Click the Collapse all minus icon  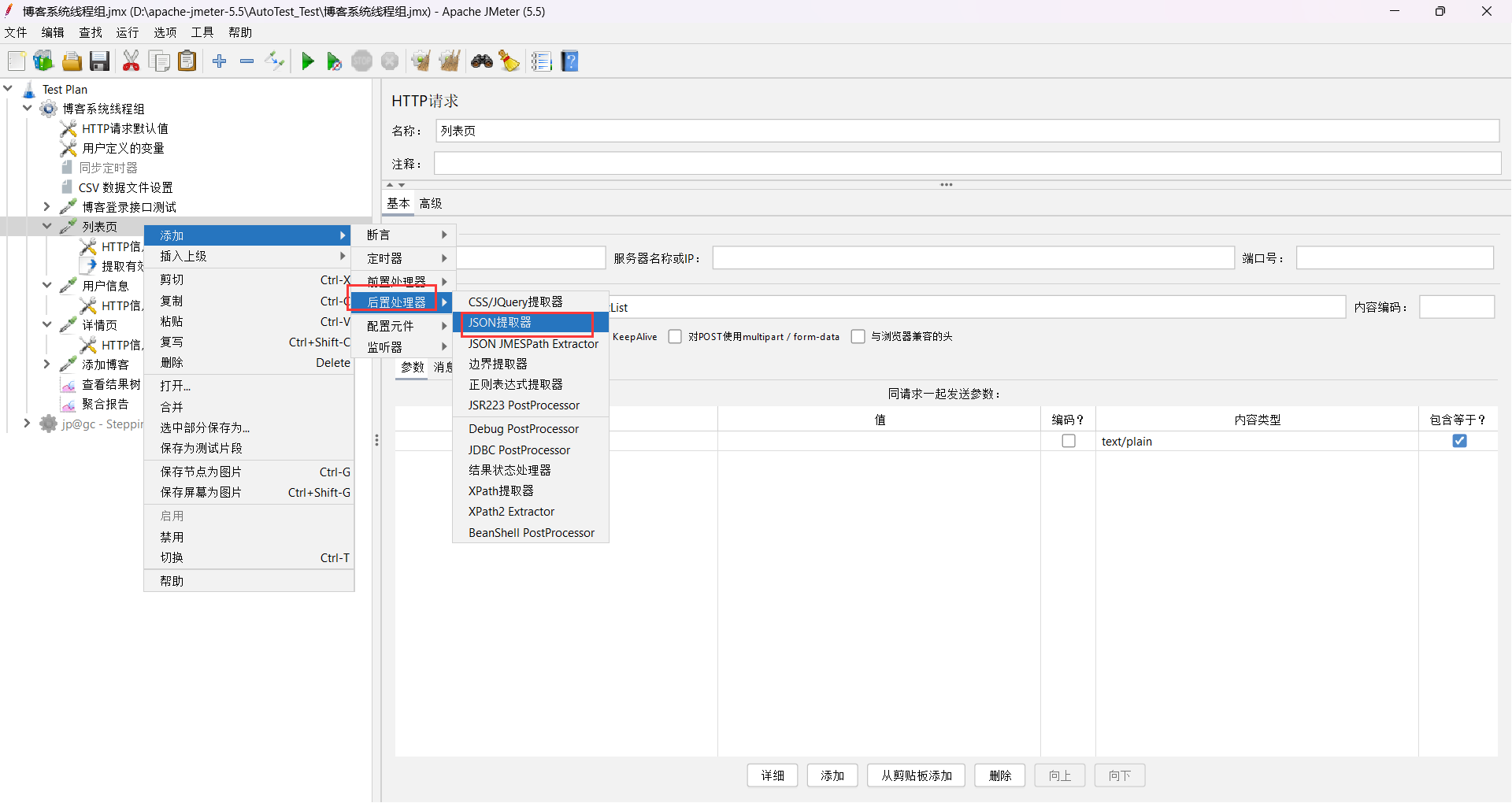tap(247, 61)
